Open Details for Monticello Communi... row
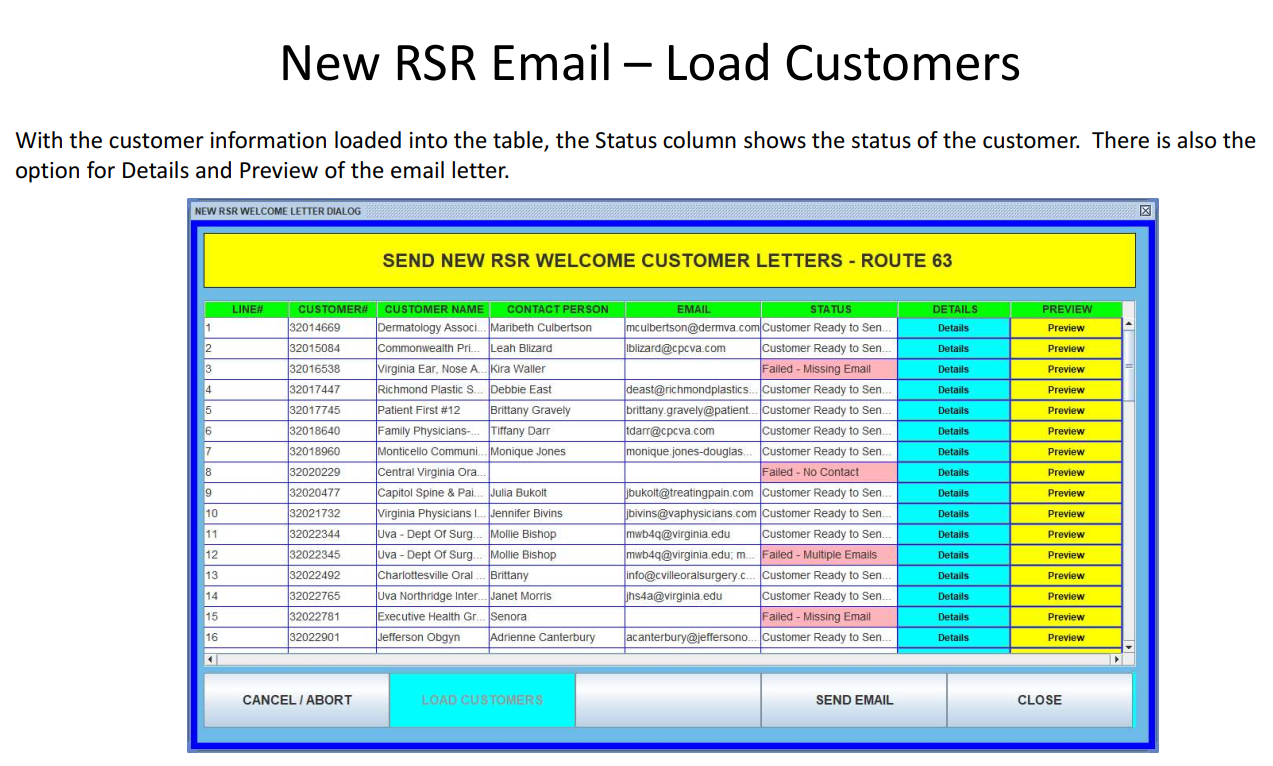The width and height of the screenshot is (1273, 766). pos(954,452)
